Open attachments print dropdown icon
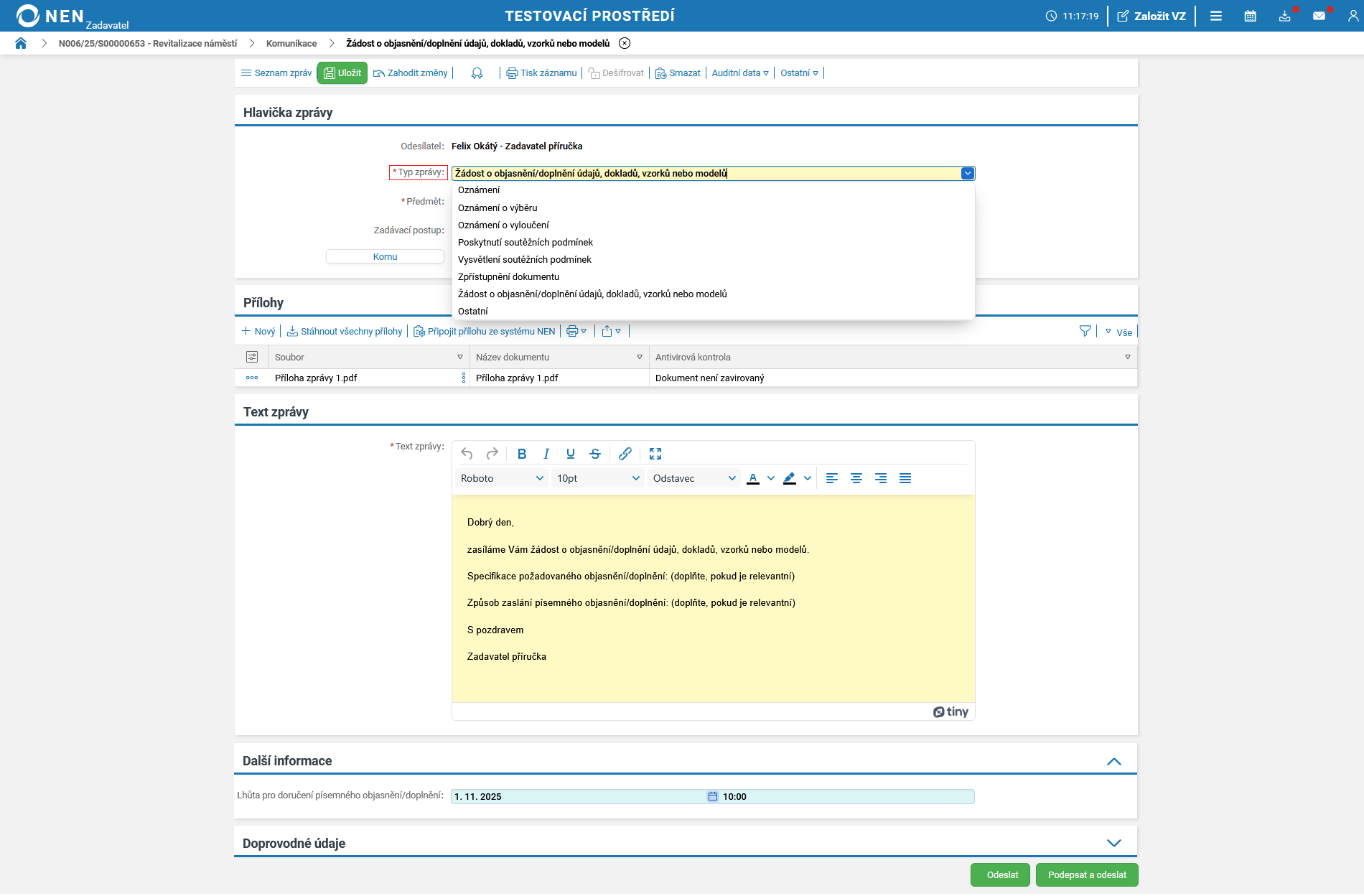This screenshot has height=896, width=1364. [x=576, y=332]
